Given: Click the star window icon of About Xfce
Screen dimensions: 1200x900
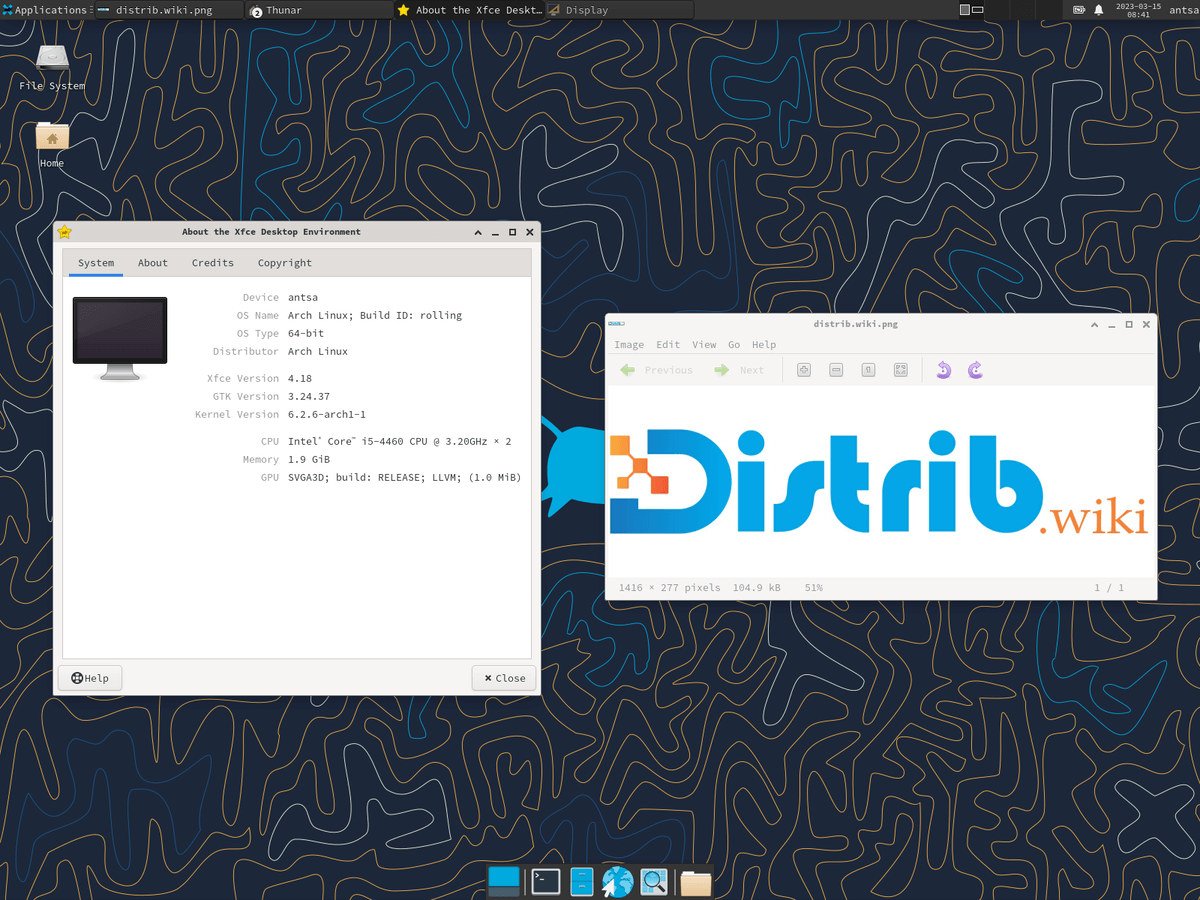Looking at the screenshot, I should (65, 232).
